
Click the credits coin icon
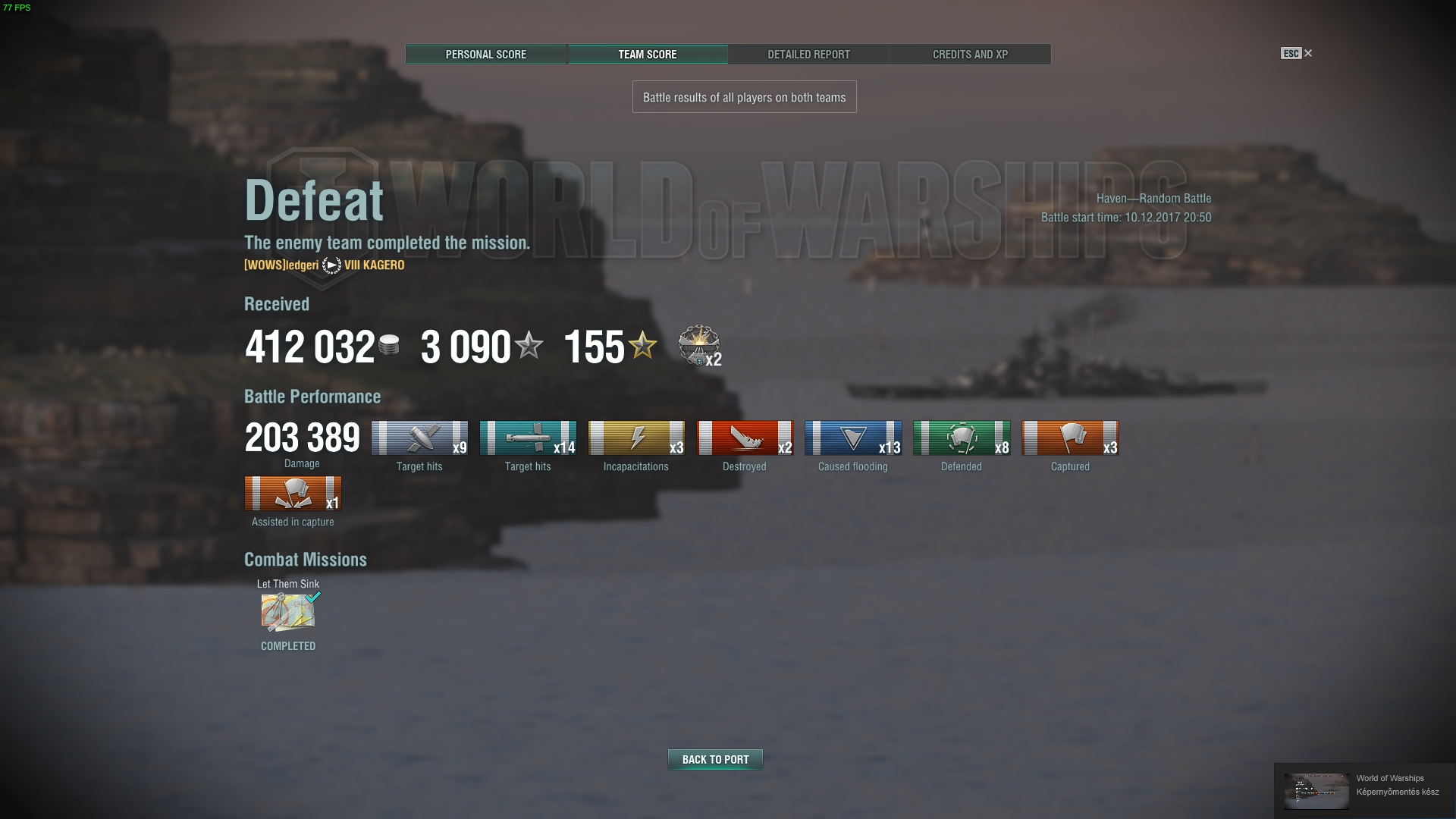click(388, 345)
